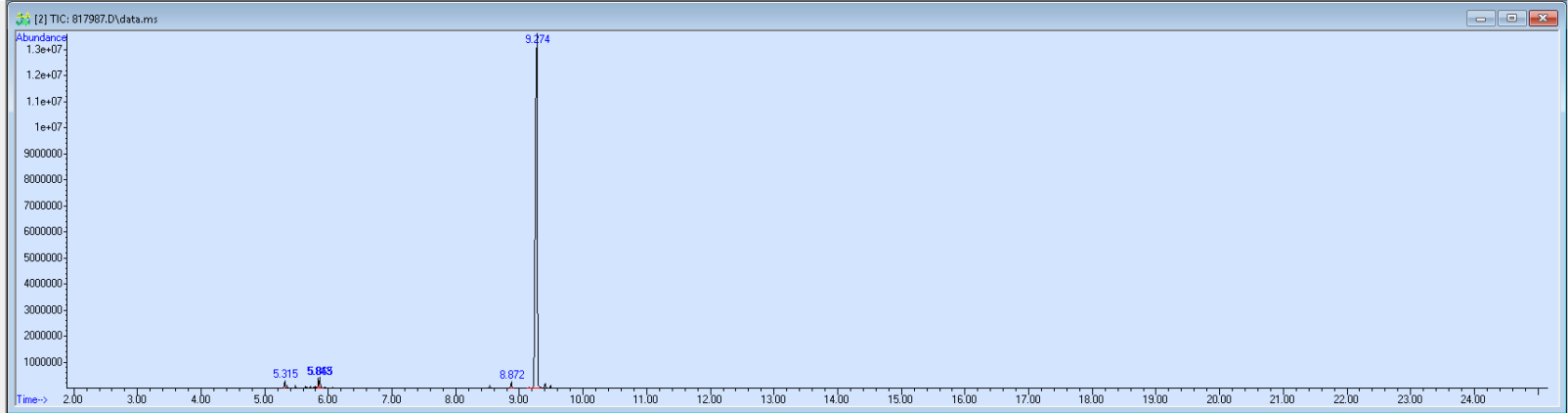Screen dimensions: 1568x413
Task: Click the overlapping peak labels near 5.84
Action: [x=320, y=371]
